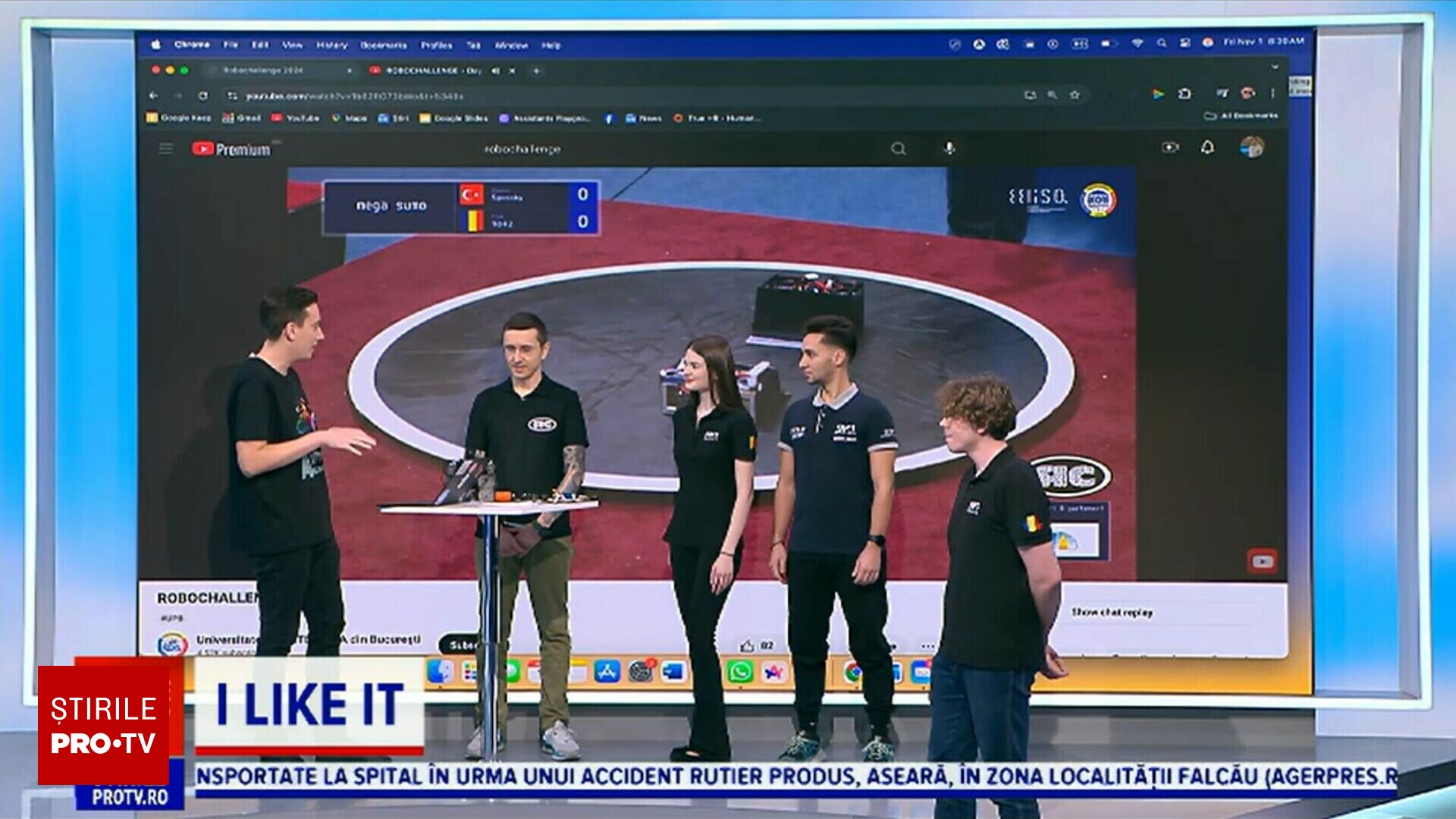The width and height of the screenshot is (1456, 819).
Task: Open YouTube notifications bell
Action: coord(1207,146)
